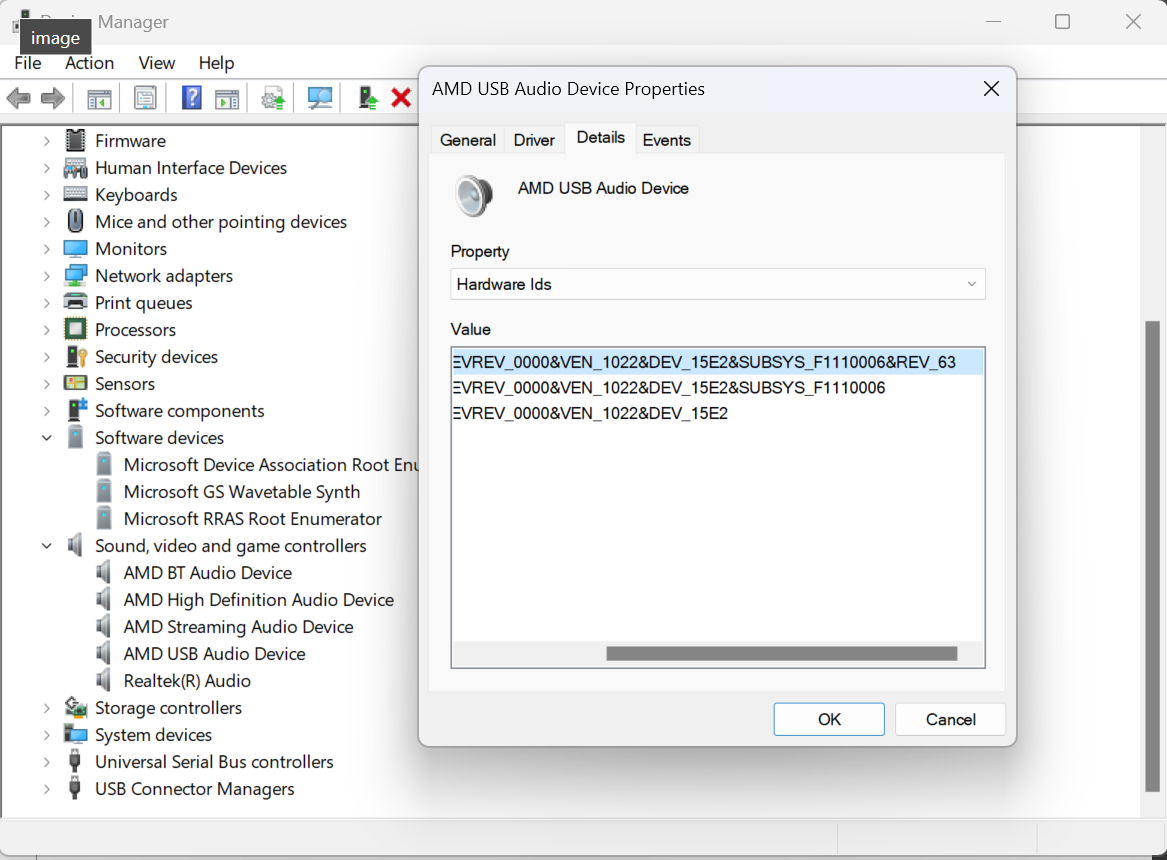Expand the Storage controllers node
1167x860 pixels.
[46, 708]
